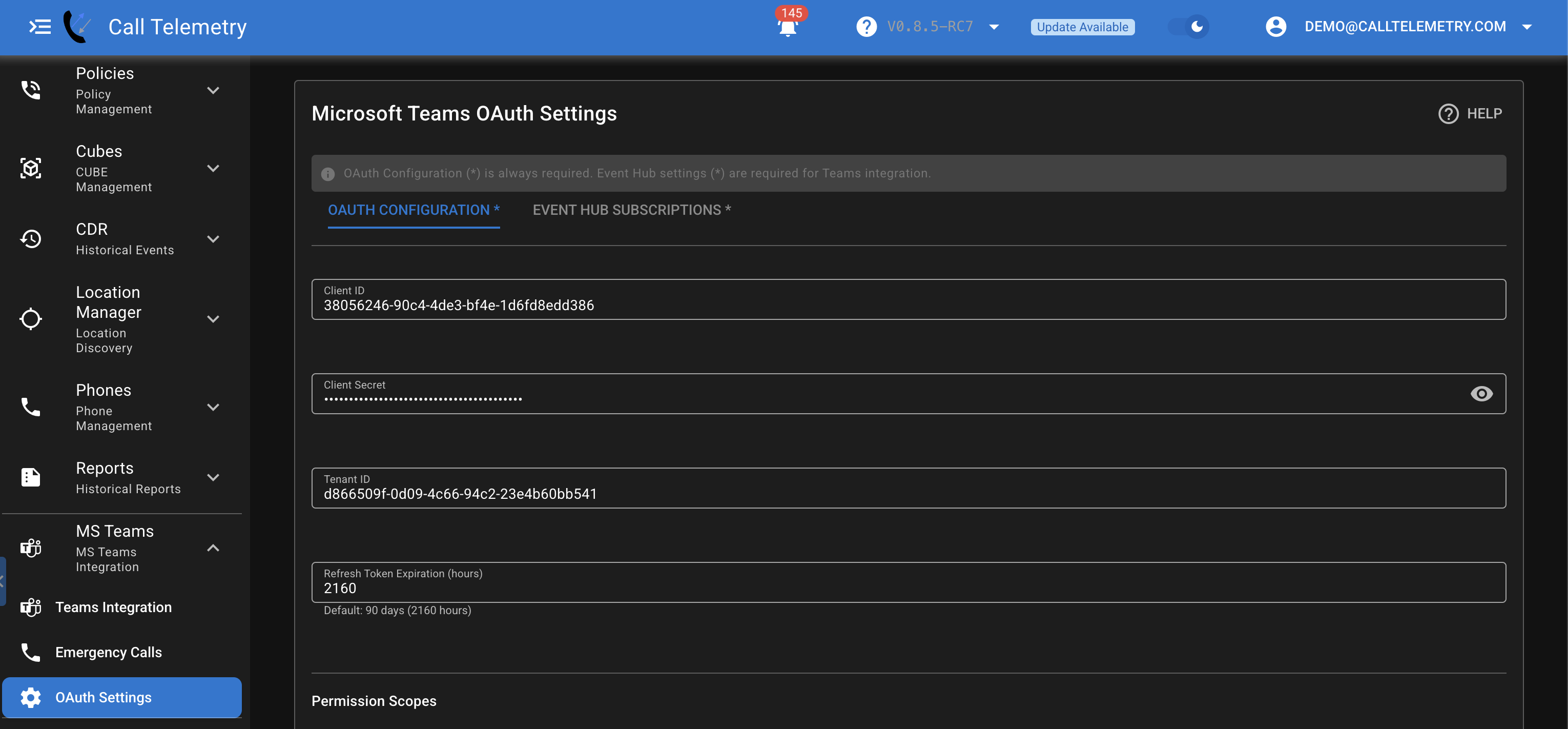The image size is (1568, 729).
Task: Focus the Refresh Token Expiration field
Action: point(909,583)
